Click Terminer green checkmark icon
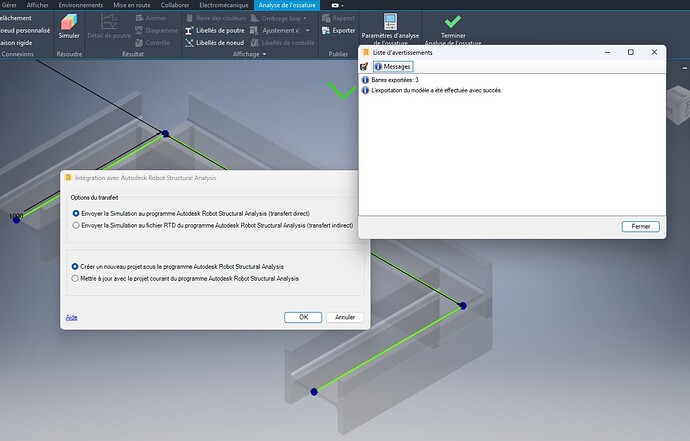Viewport: 690px width, 441px height. (x=453, y=21)
